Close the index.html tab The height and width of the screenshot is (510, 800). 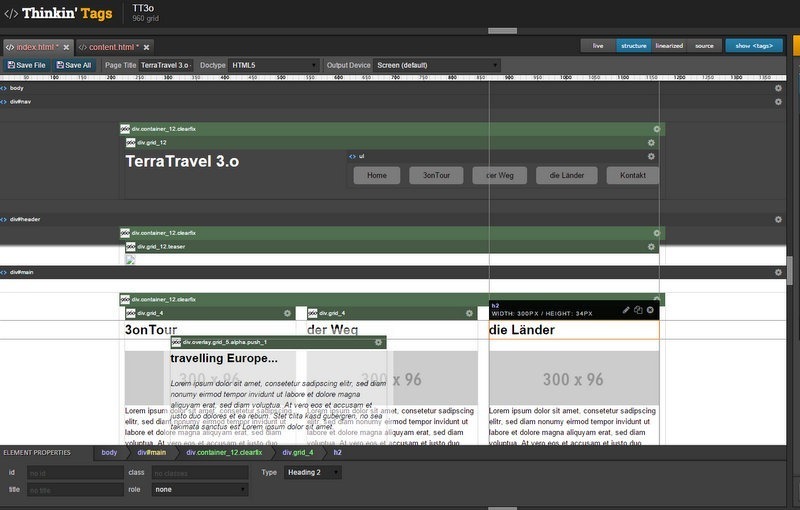pos(66,47)
